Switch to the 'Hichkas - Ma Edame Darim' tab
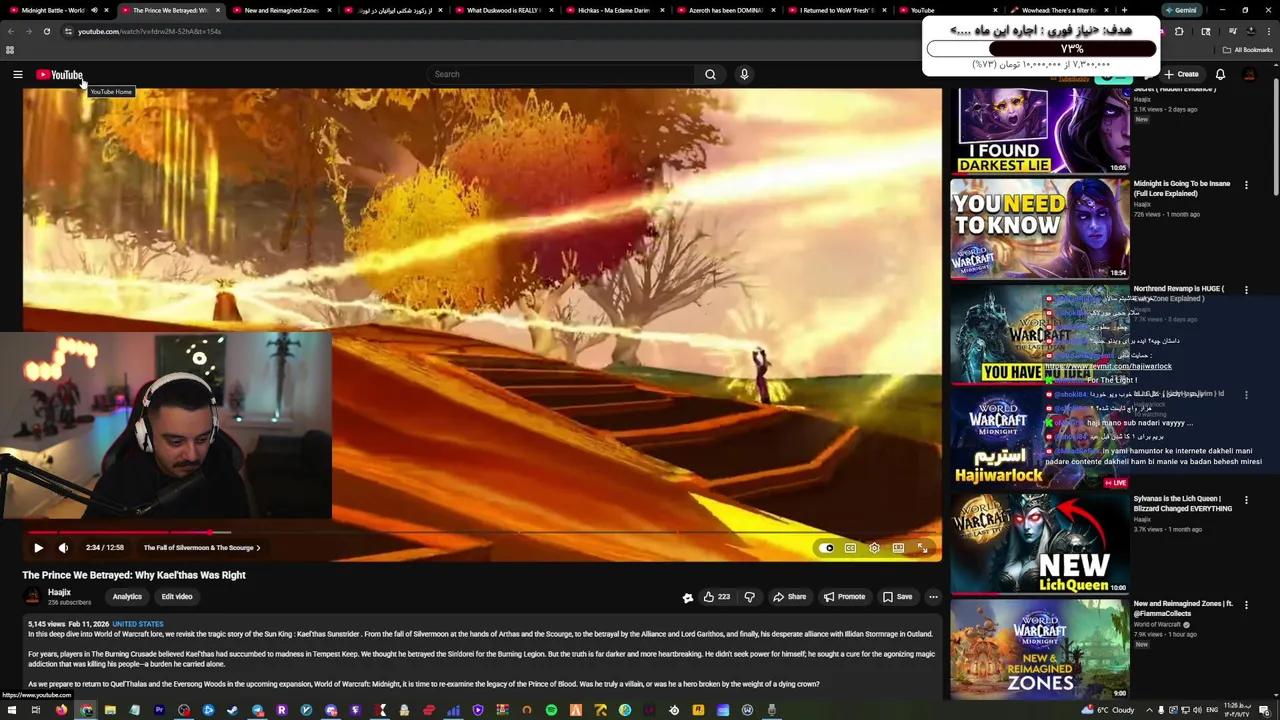Image resolution: width=1280 pixels, height=720 pixels. click(x=616, y=10)
